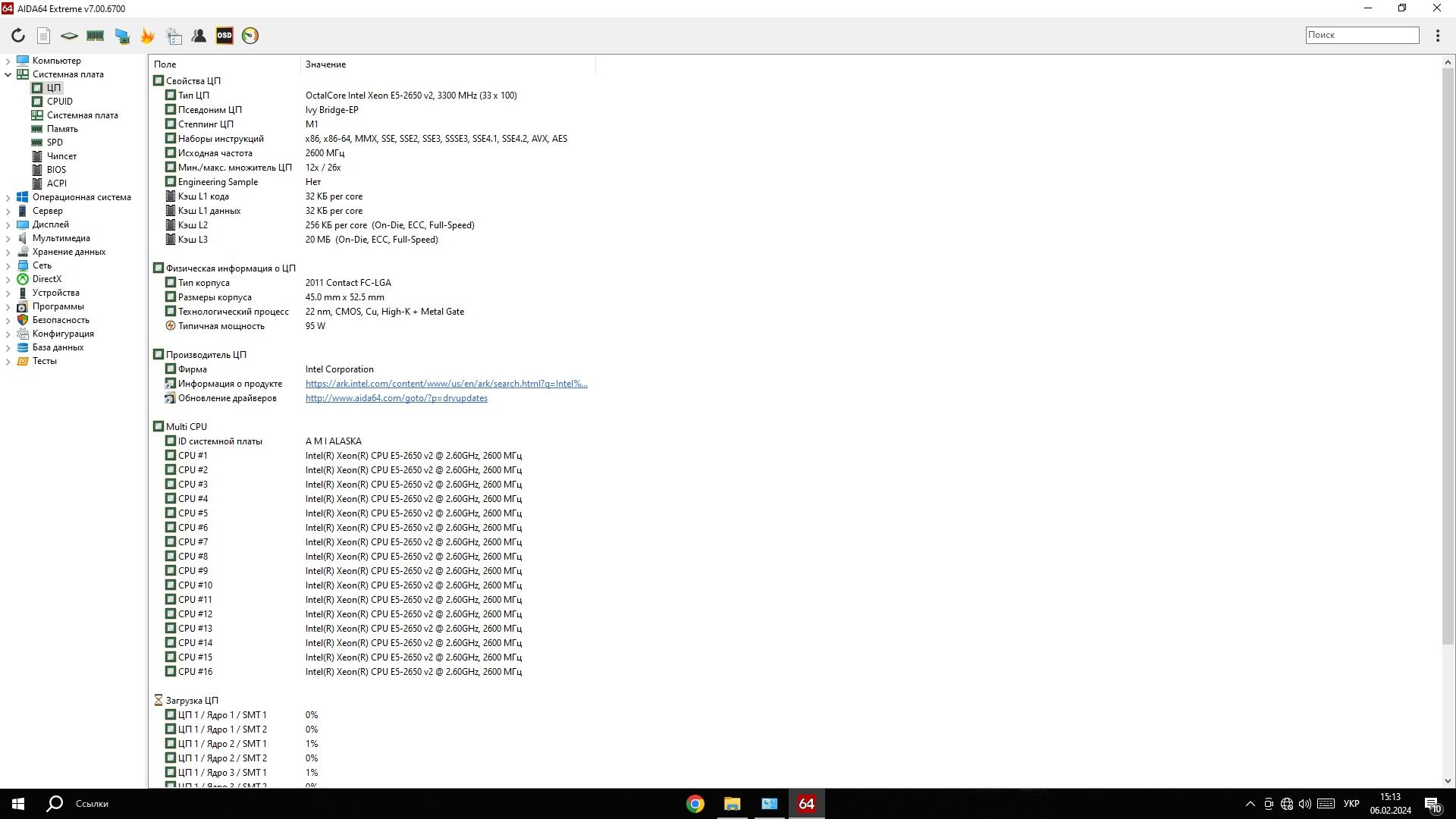Click the open file icon in toolbar

(x=43, y=36)
